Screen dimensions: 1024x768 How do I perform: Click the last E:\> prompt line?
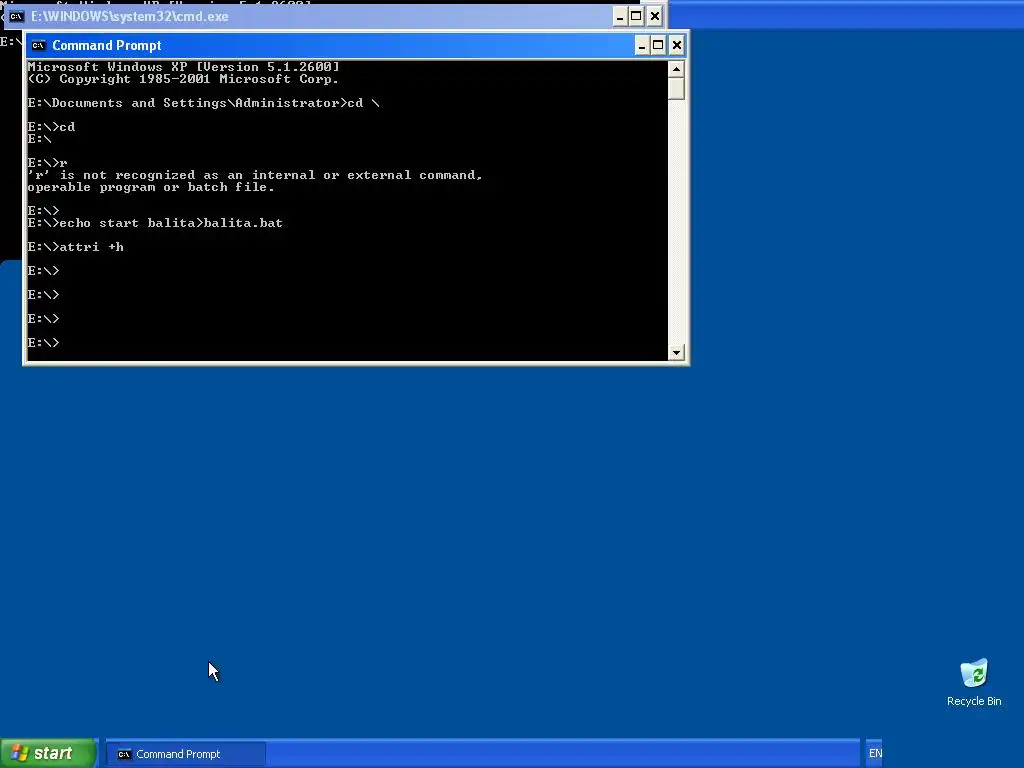tap(43, 342)
